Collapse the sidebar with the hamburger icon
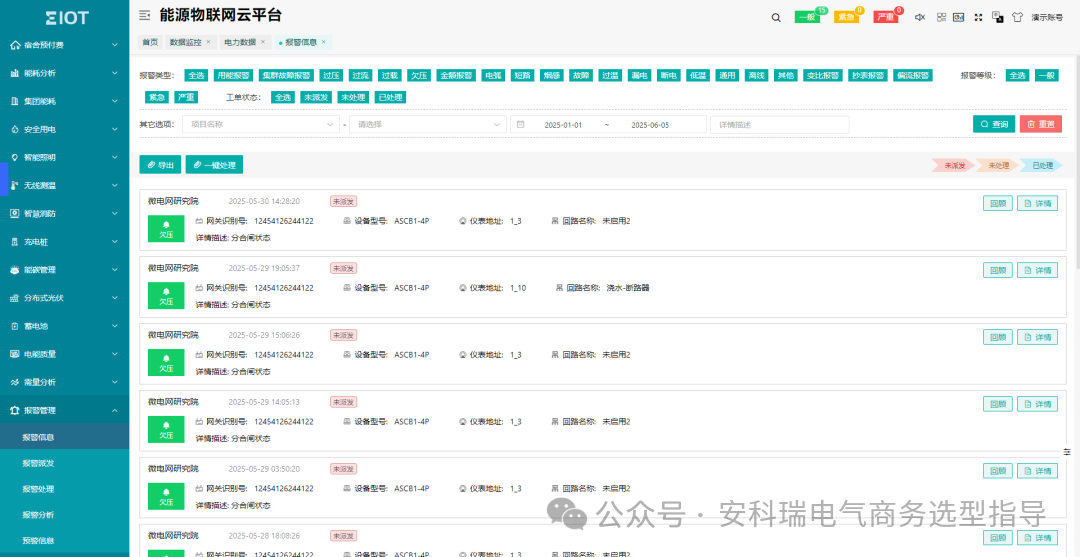The image size is (1080, 557). point(144,15)
